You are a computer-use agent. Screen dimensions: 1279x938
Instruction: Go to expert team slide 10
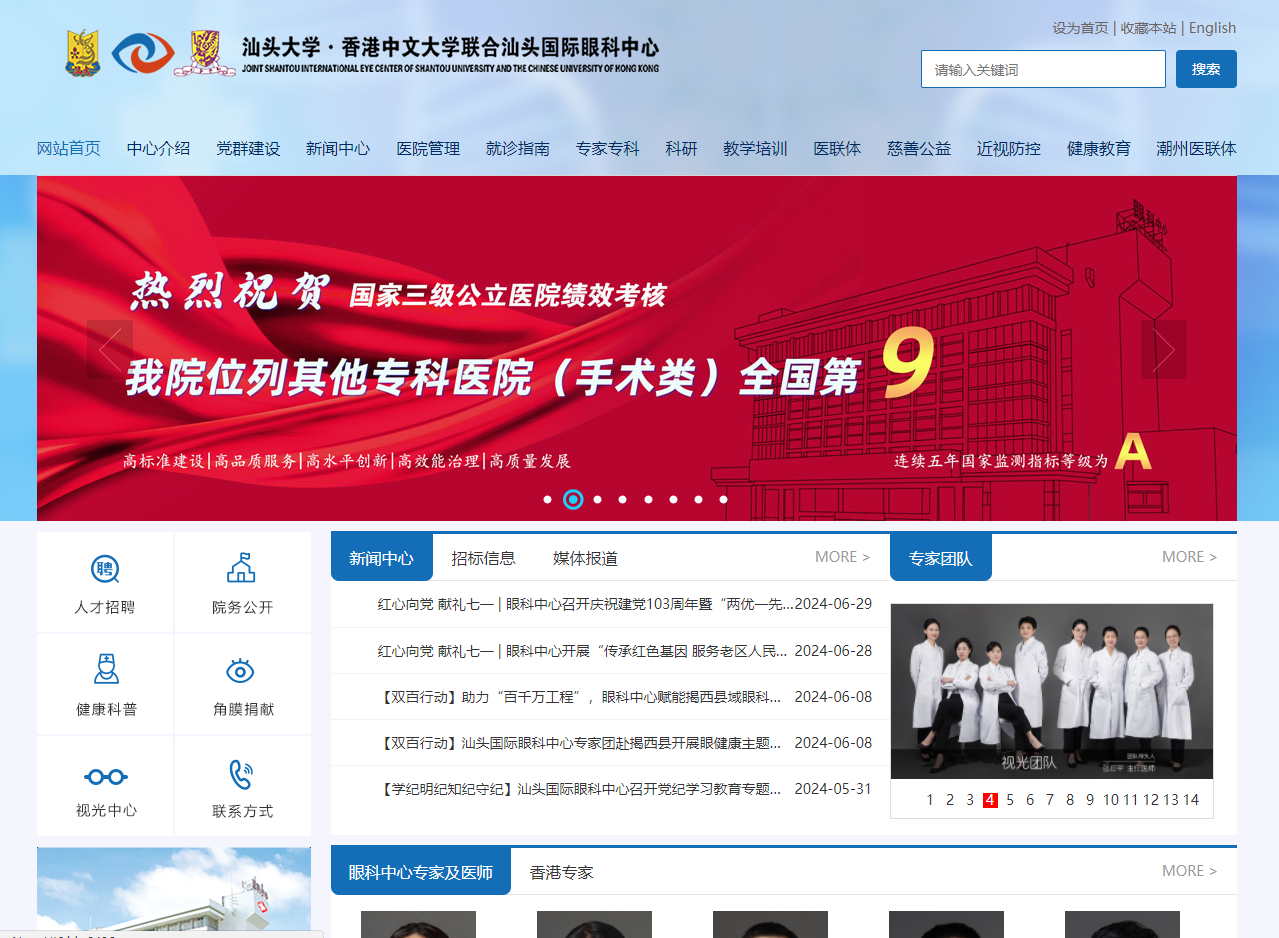1111,800
